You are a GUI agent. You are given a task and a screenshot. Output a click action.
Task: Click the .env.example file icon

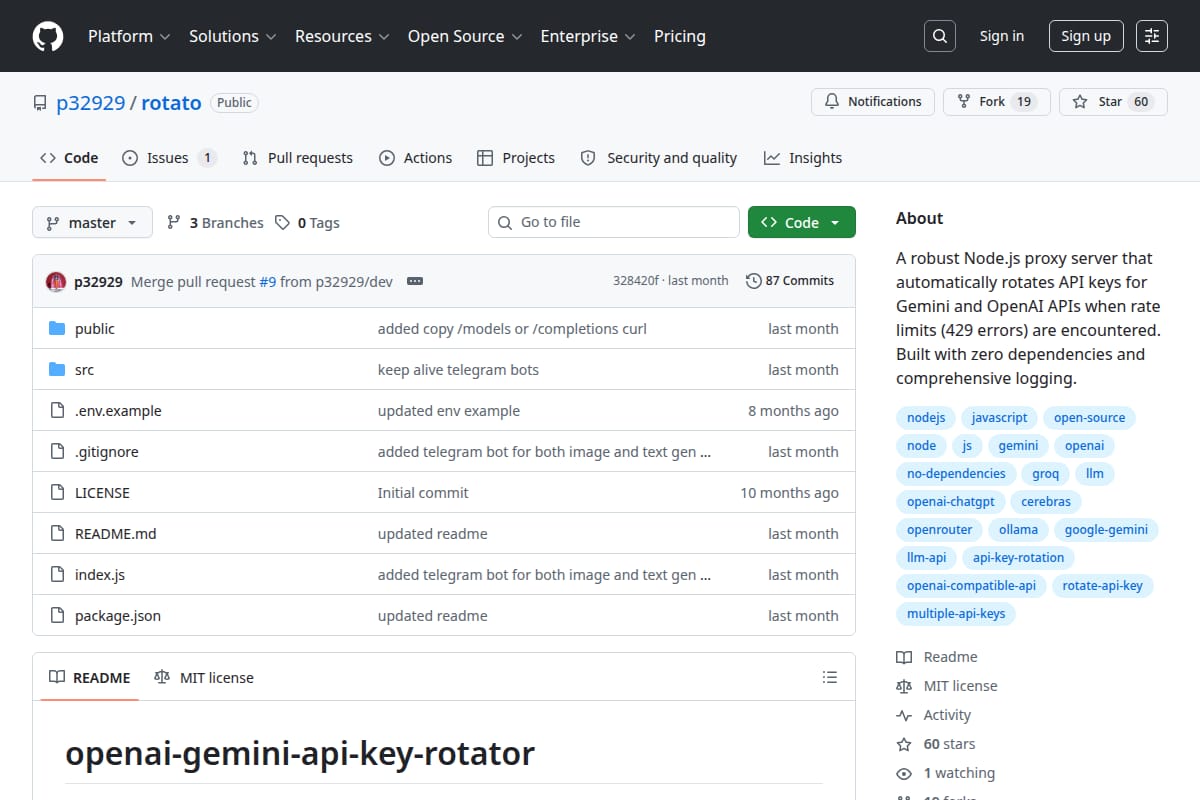57,411
